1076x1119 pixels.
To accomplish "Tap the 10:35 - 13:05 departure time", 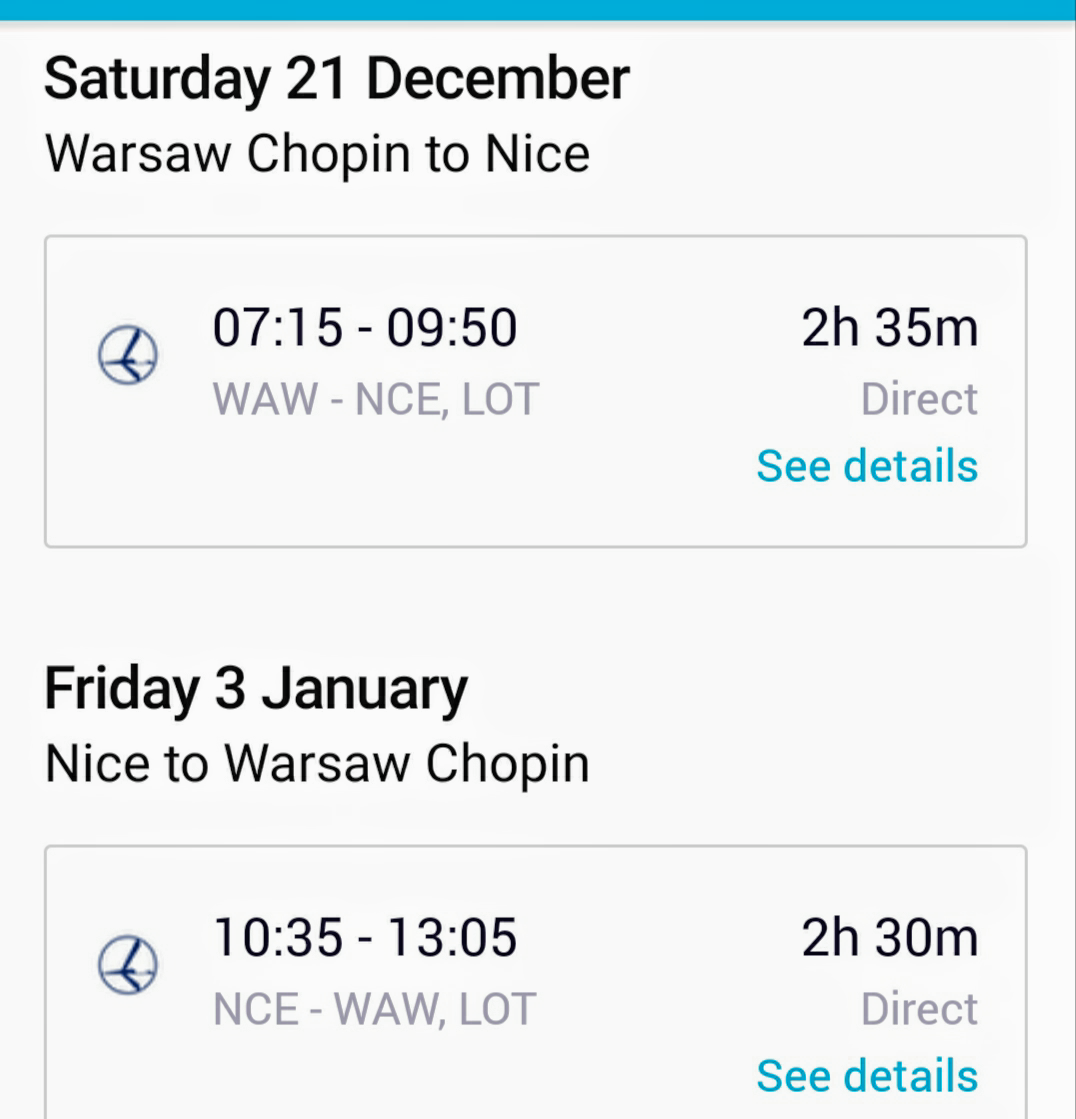I will click(x=365, y=938).
